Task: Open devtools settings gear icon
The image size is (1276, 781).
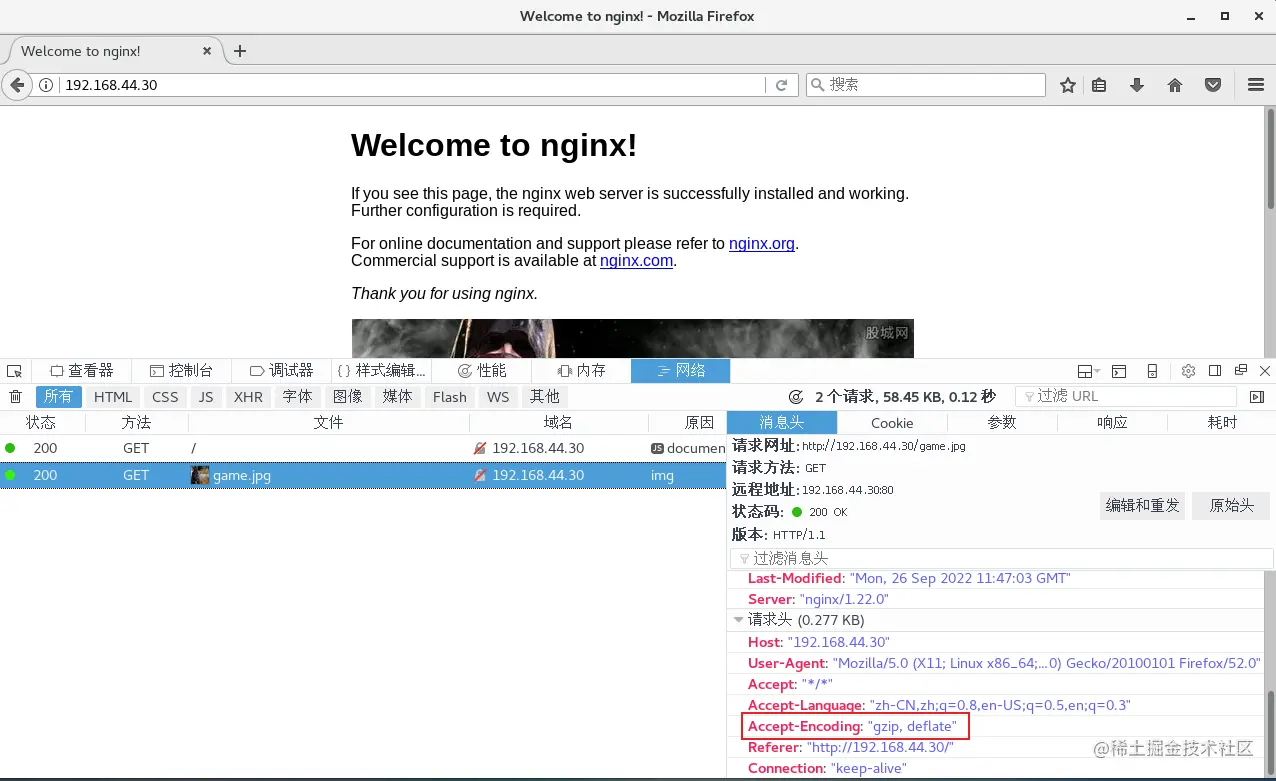Action: [x=1188, y=371]
